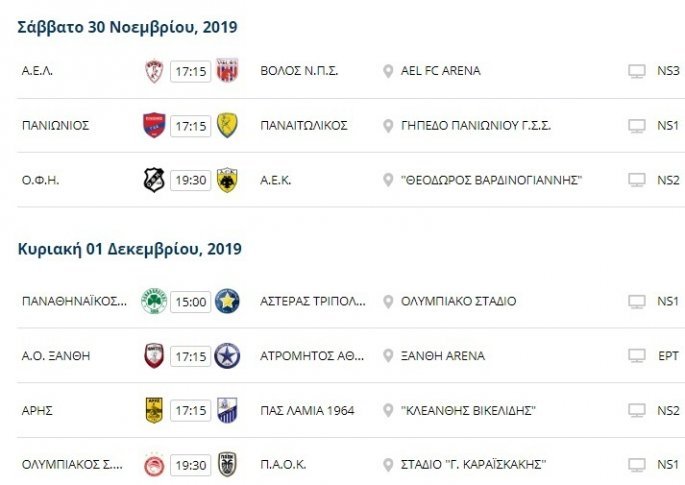Screen dimensions: 685x485
Task: Click the location pin beside AEL FC ARENA
Action: coord(388,71)
